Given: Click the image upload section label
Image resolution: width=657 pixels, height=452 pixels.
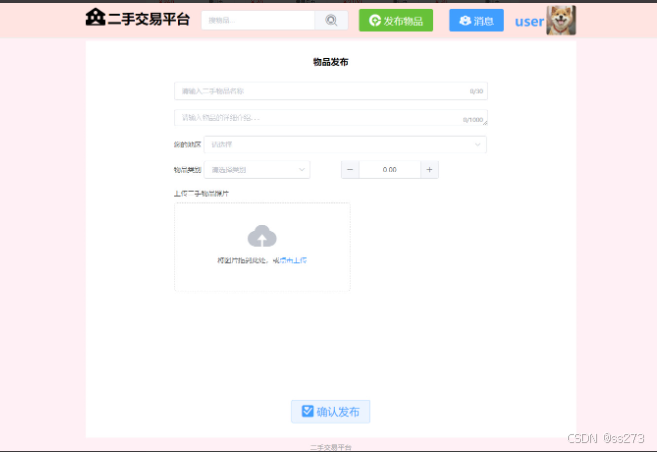Looking at the screenshot, I should [x=202, y=194].
